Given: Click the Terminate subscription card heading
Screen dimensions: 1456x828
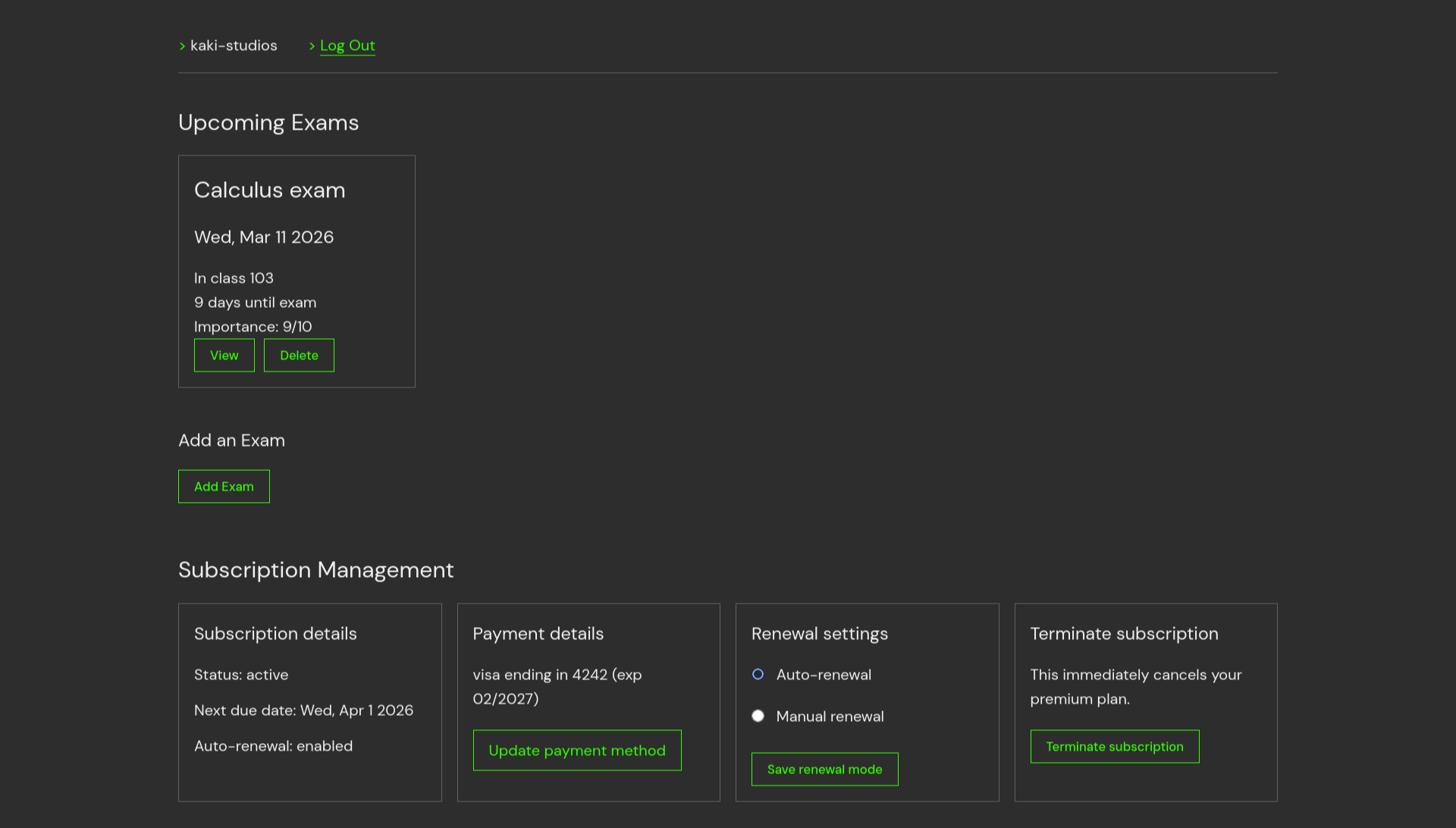Looking at the screenshot, I should tap(1124, 634).
